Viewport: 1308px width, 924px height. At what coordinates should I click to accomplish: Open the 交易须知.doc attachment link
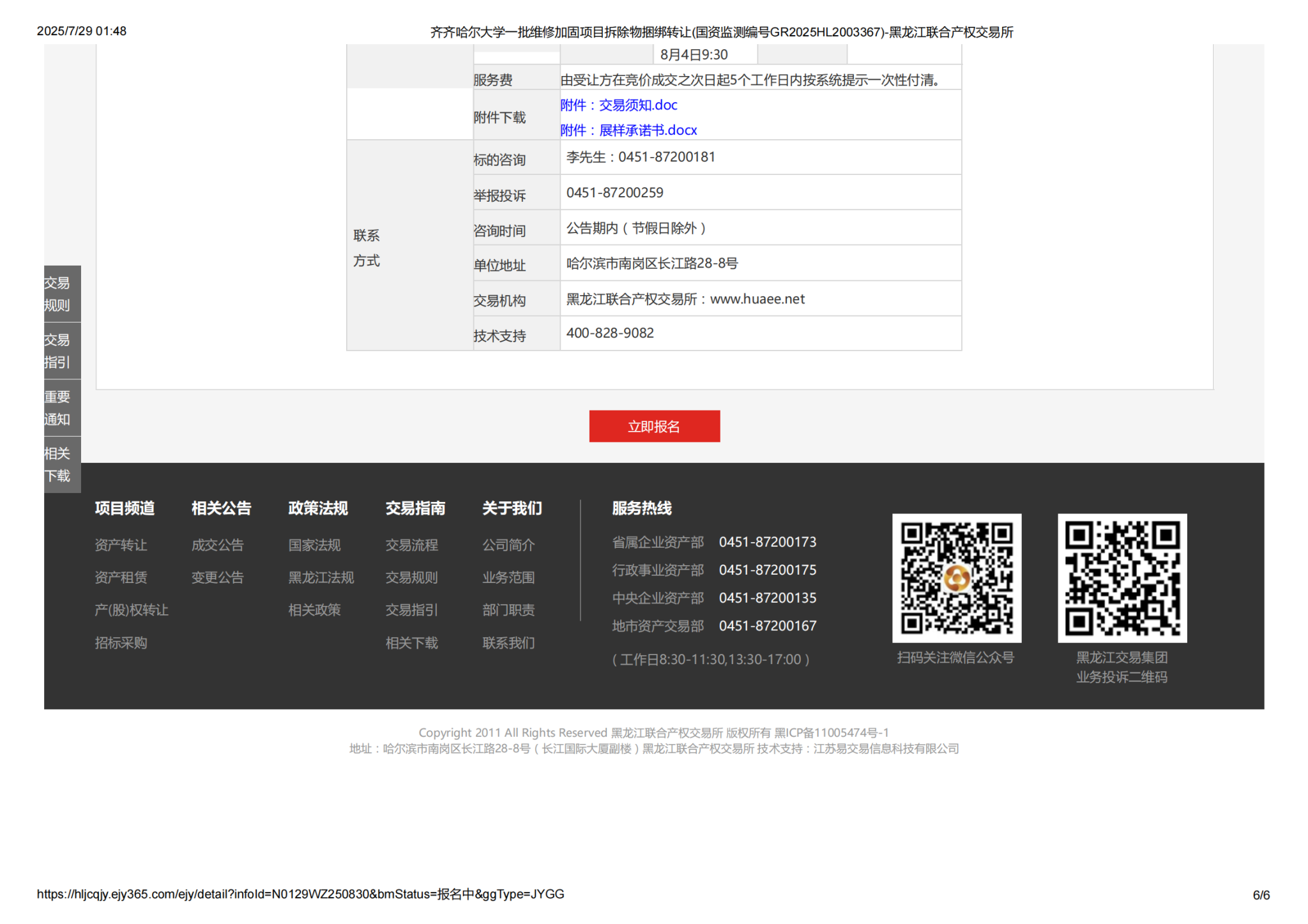pyautogui.click(x=618, y=105)
